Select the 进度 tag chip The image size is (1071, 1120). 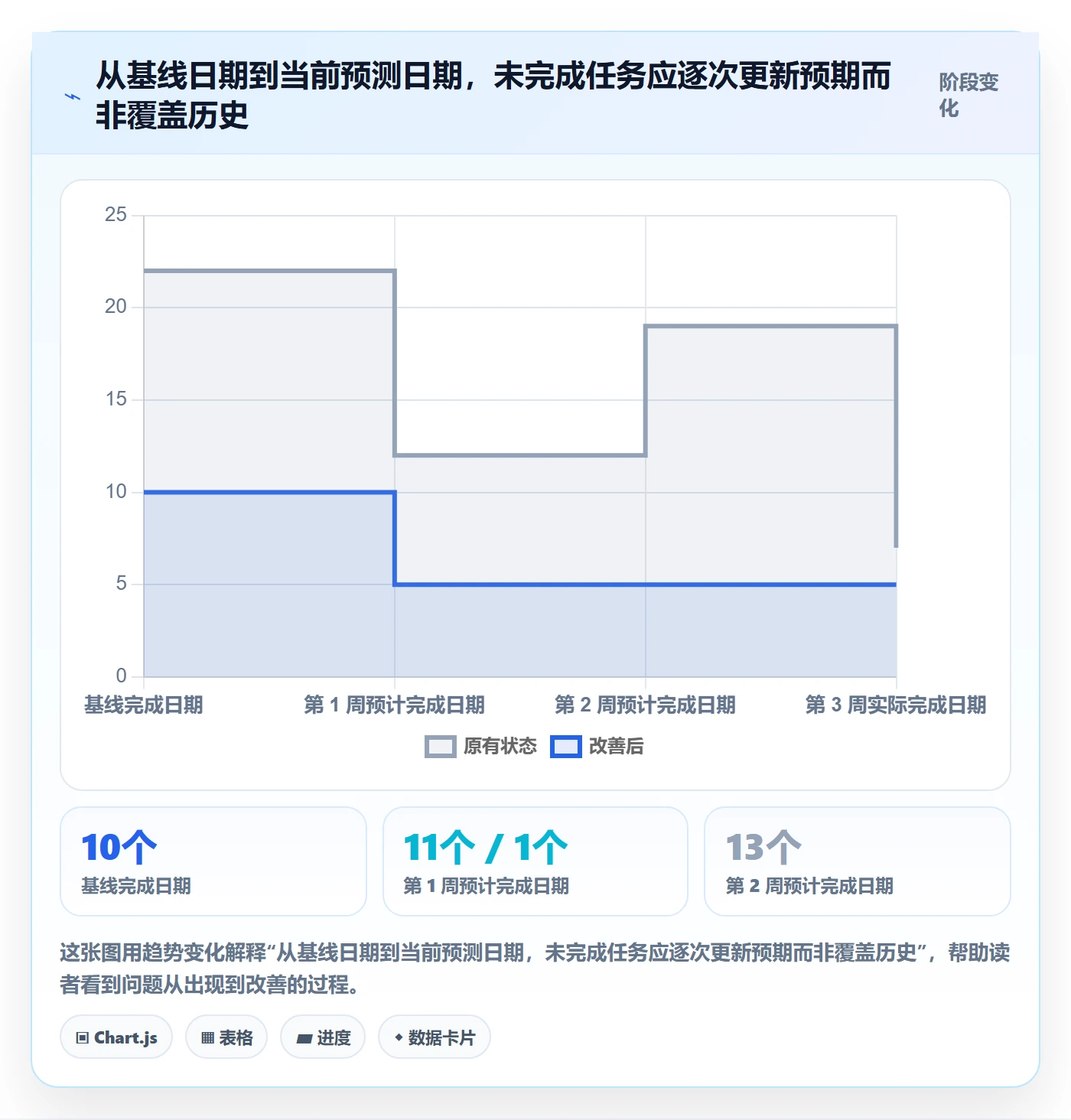point(323,1037)
